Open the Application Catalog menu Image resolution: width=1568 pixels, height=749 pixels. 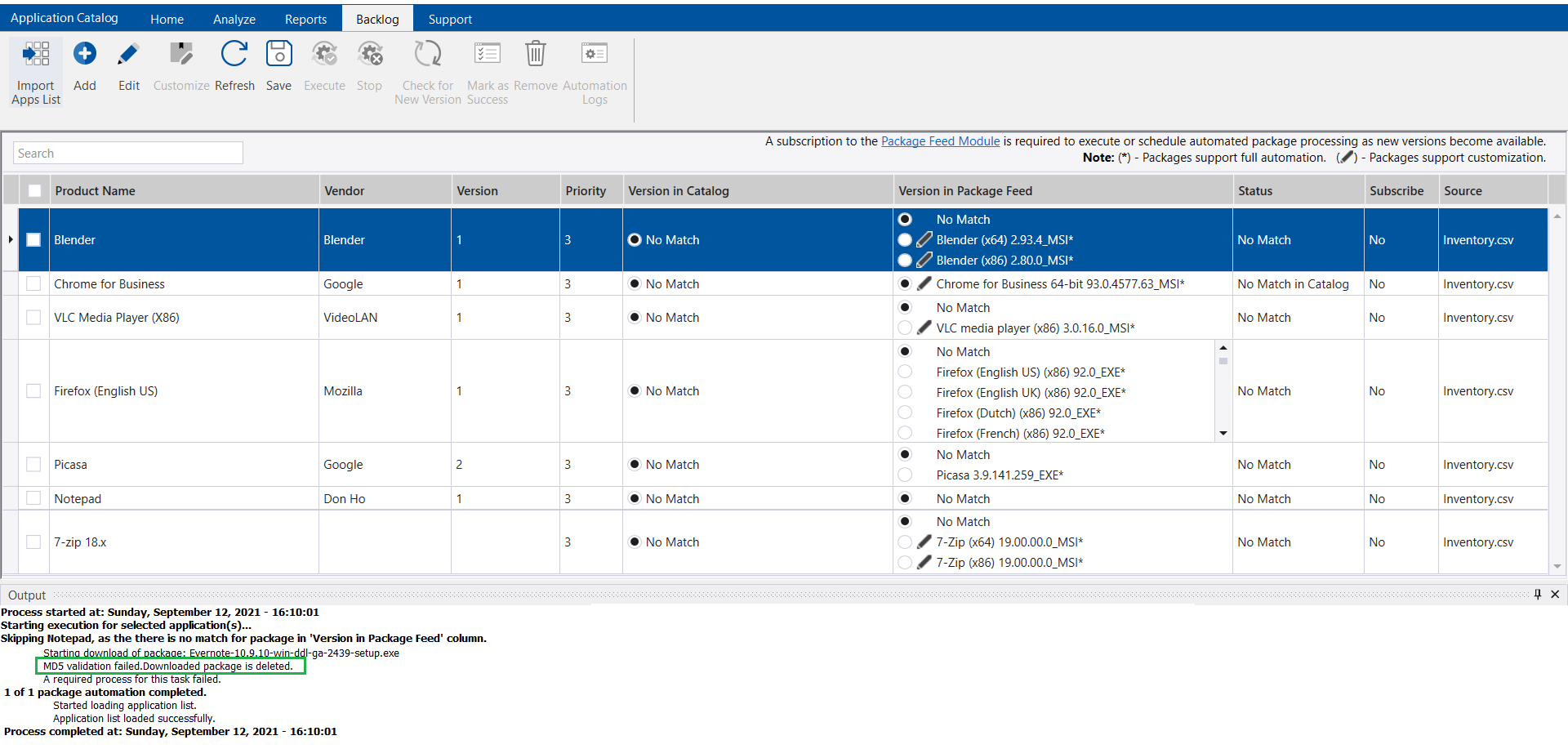click(x=65, y=18)
